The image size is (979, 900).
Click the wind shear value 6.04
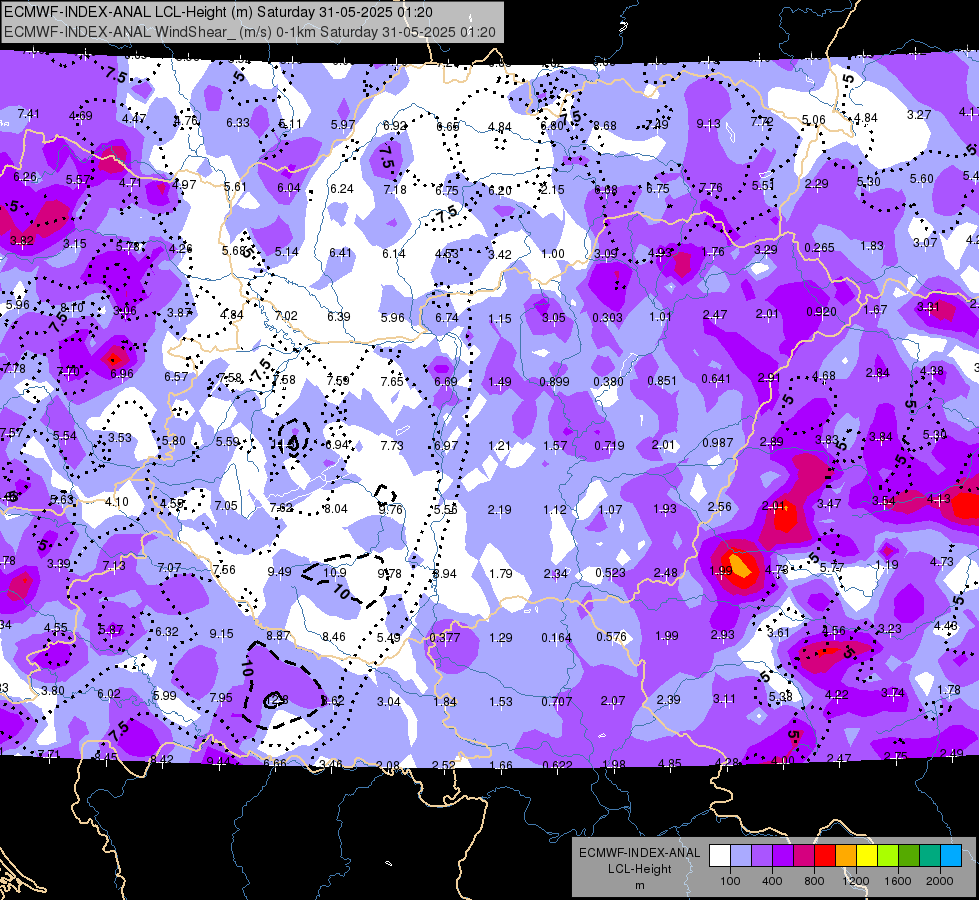288,187
